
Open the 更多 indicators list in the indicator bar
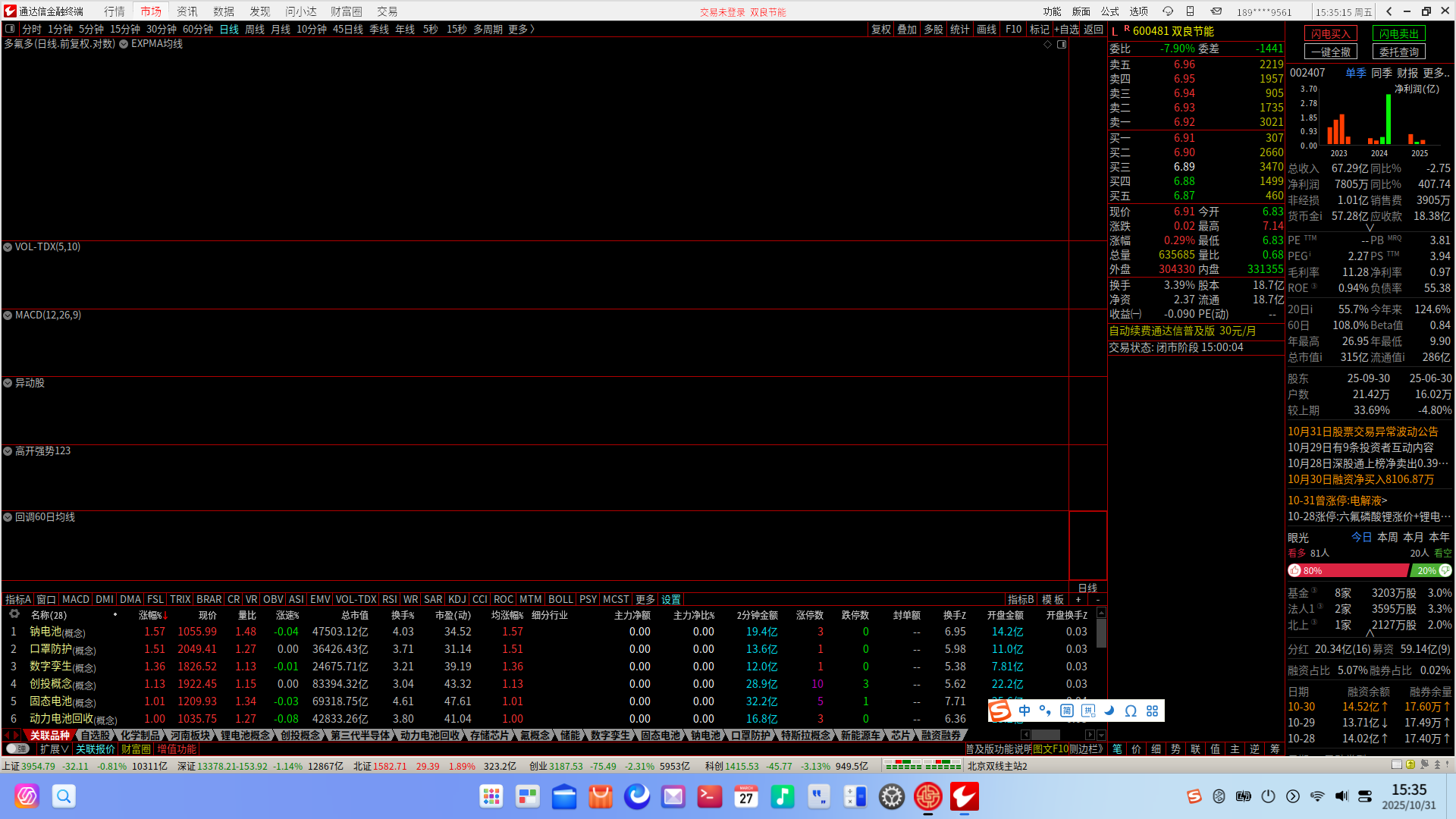(x=645, y=600)
